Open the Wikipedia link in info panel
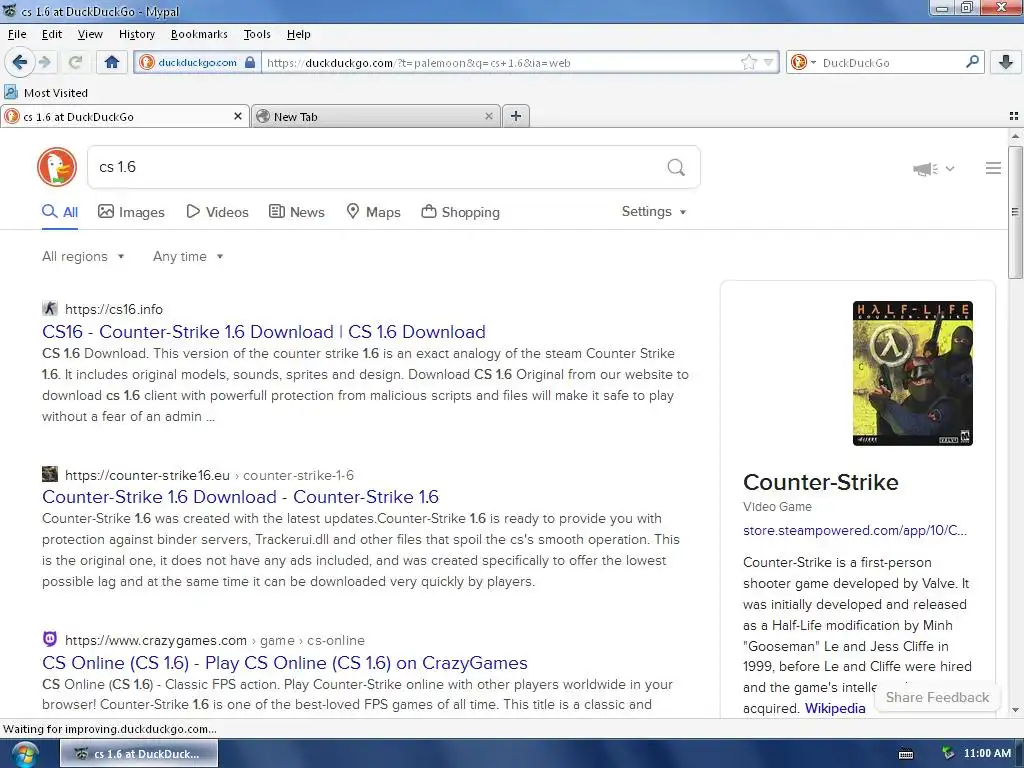 point(835,708)
